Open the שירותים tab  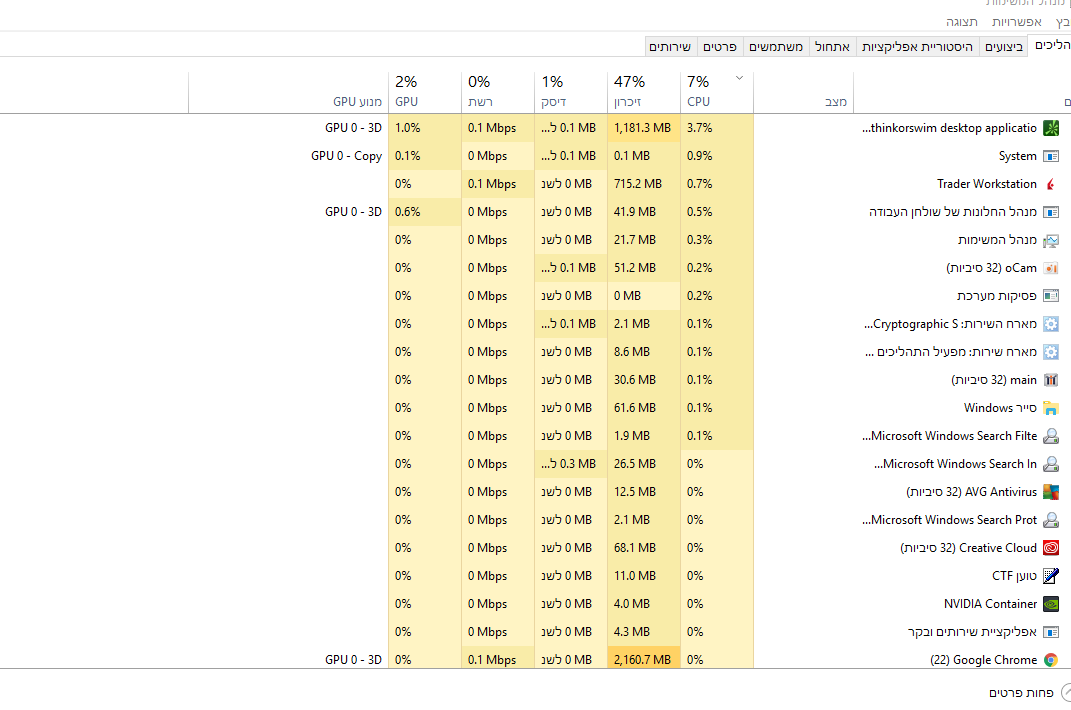pos(670,46)
